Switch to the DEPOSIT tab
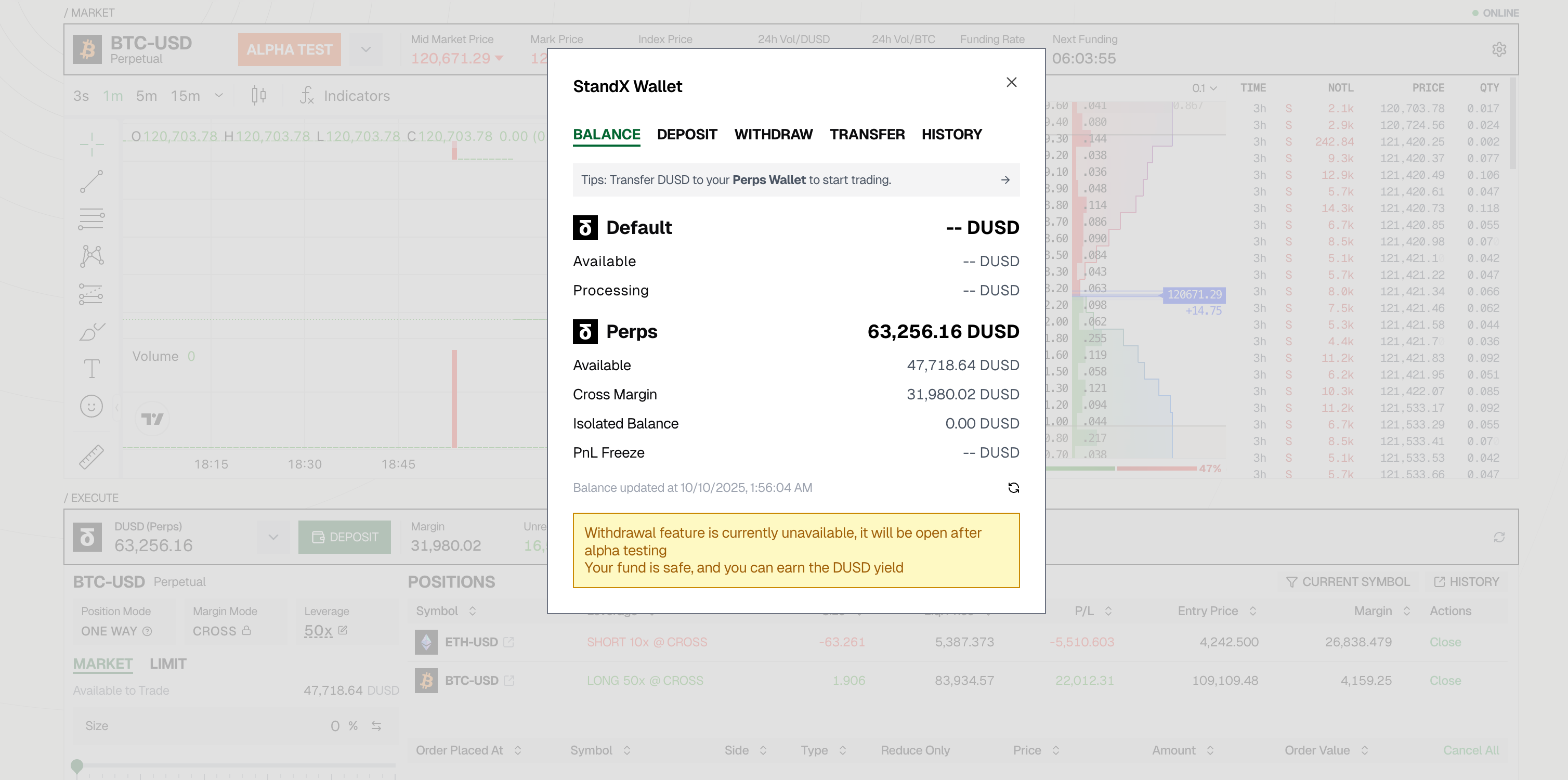1568x780 pixels. click(687, 135)
